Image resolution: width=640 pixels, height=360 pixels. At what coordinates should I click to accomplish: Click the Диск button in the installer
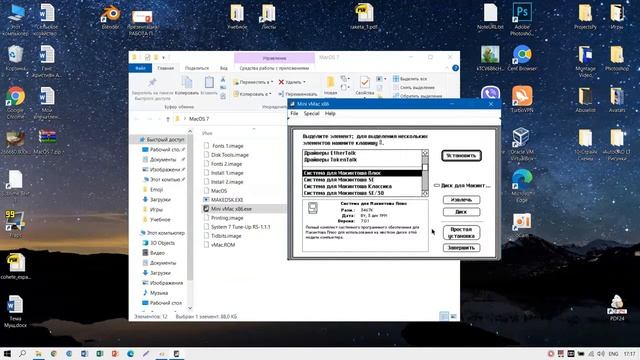pos(461,212)
